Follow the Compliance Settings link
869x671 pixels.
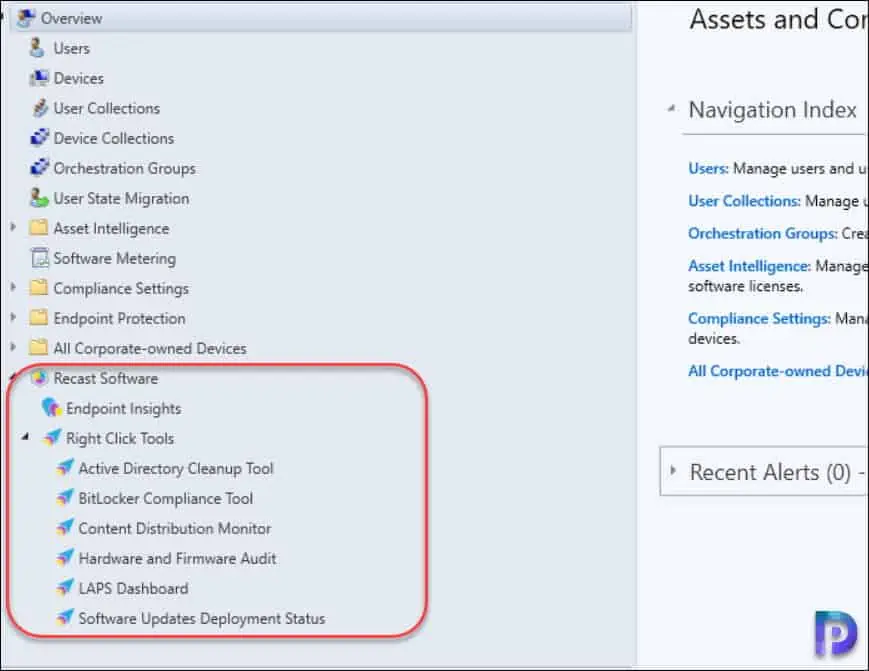coord(759,319)
